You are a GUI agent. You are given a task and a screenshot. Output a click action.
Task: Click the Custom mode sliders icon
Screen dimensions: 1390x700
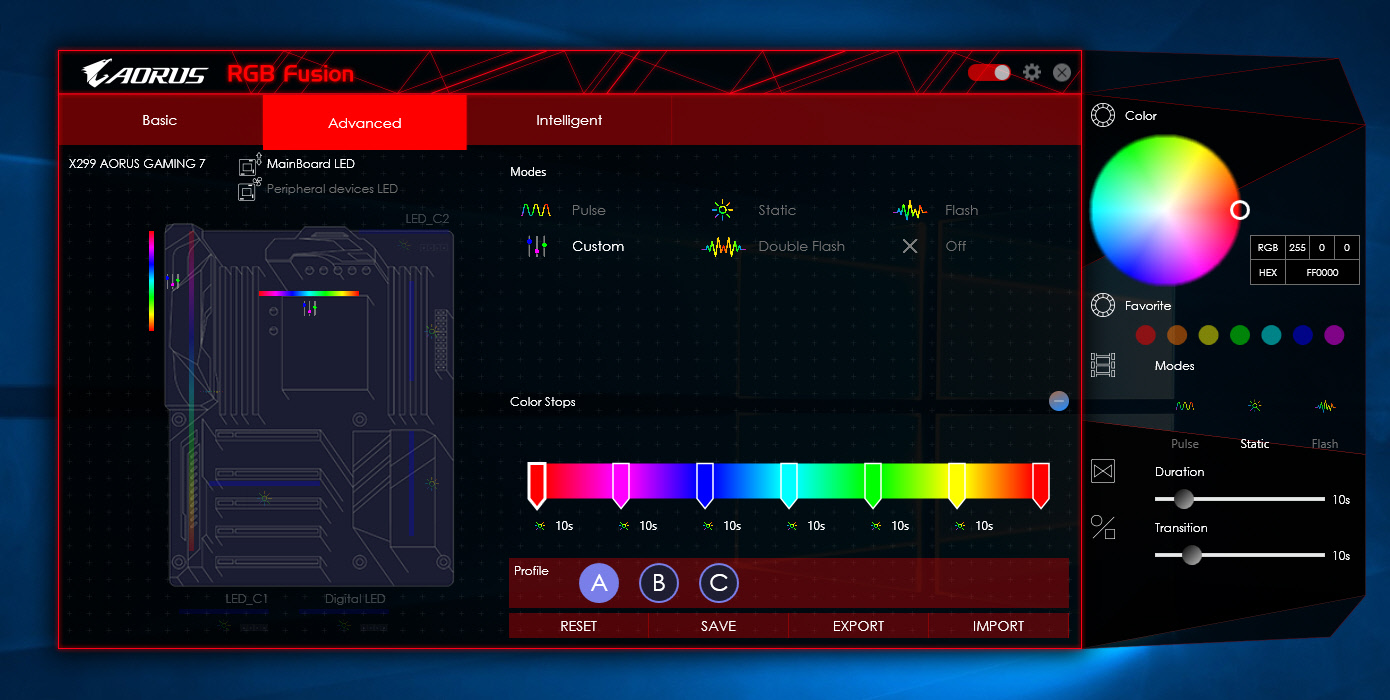pyautogui.click(x=537, y=247)
